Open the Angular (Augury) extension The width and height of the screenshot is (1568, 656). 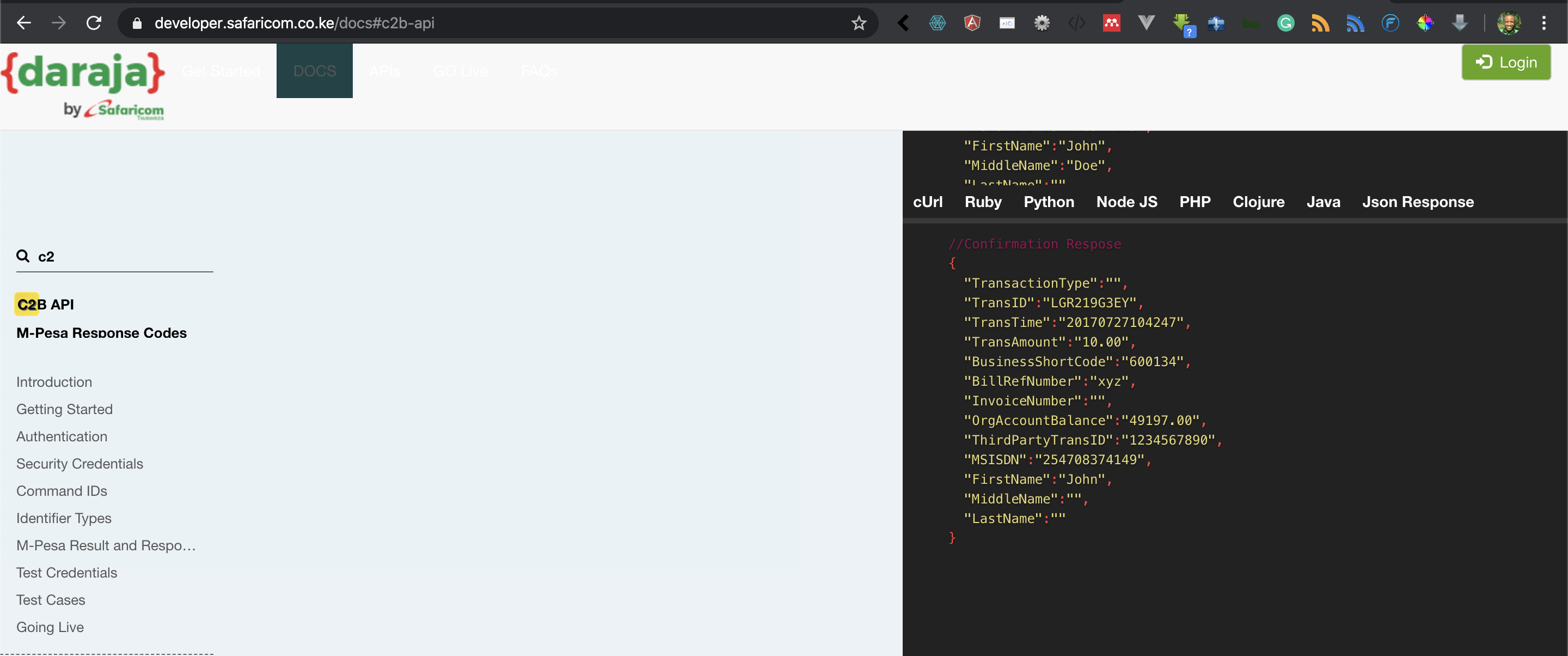972,23
